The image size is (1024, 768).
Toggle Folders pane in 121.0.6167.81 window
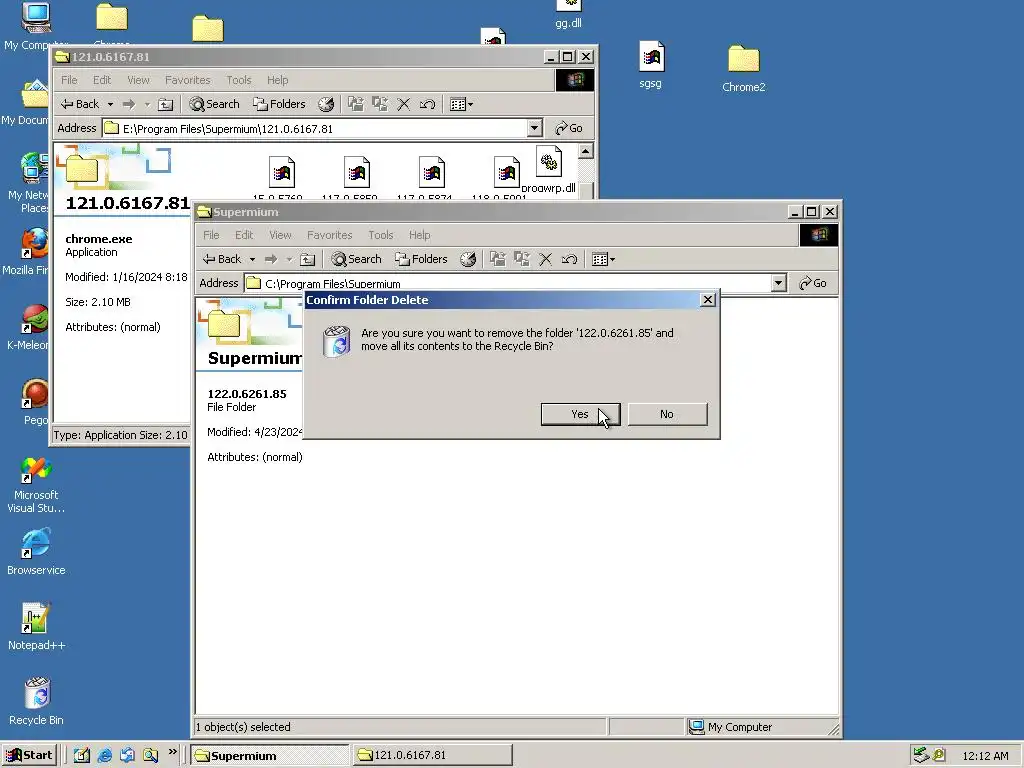pyautogui.click(x=279, y=104)
